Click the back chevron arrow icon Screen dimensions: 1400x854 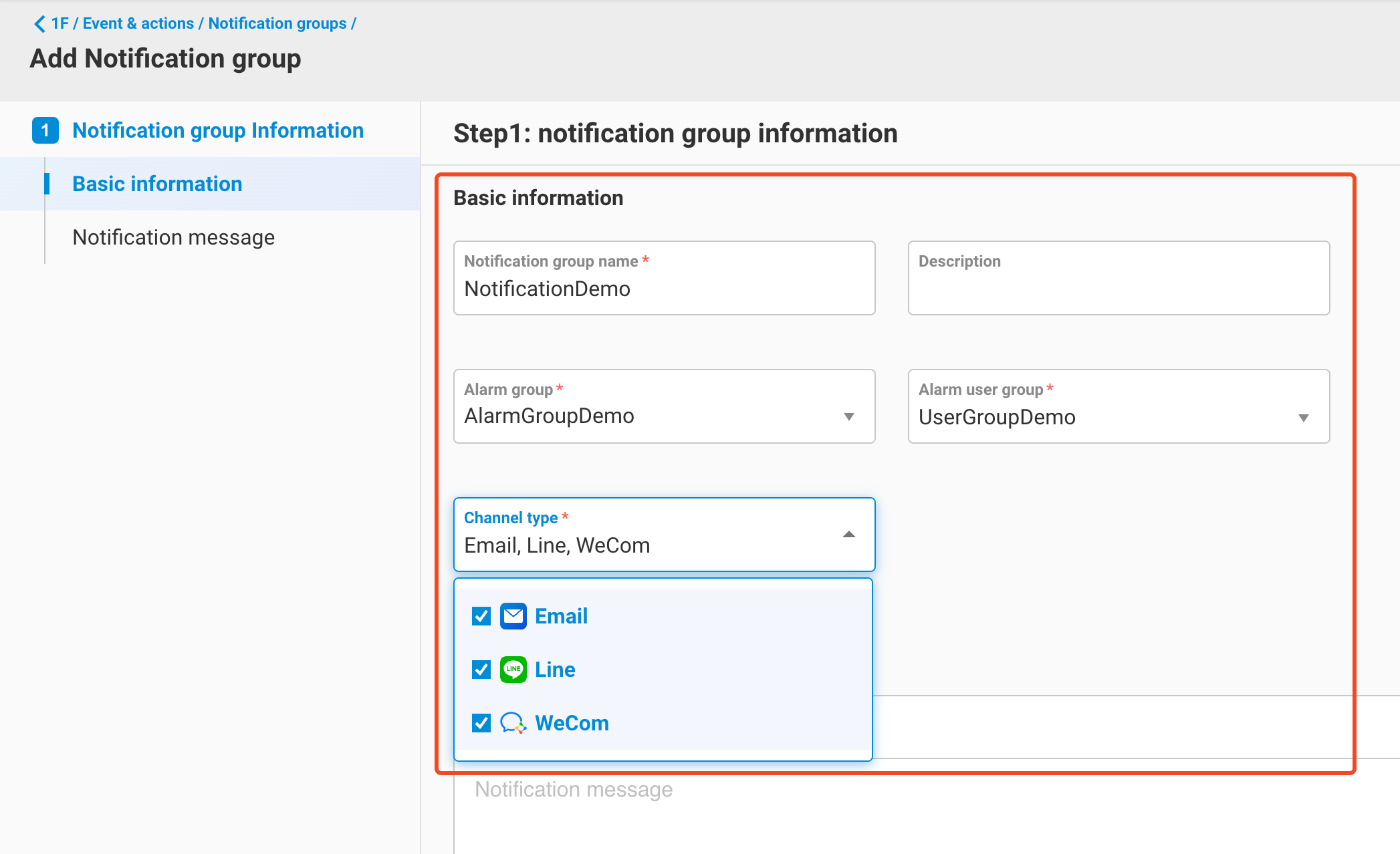click(x=39, y=24)
